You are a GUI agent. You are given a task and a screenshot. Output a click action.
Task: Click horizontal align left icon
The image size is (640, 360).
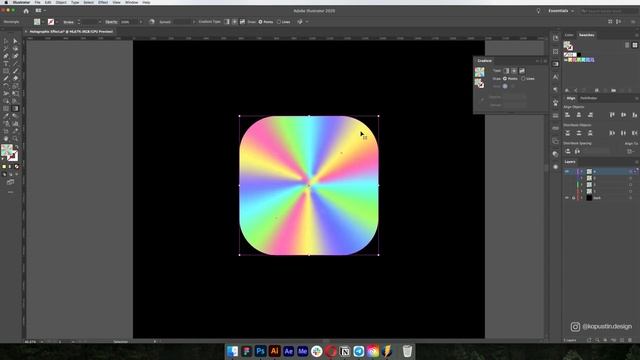click(x=567, y=115)
